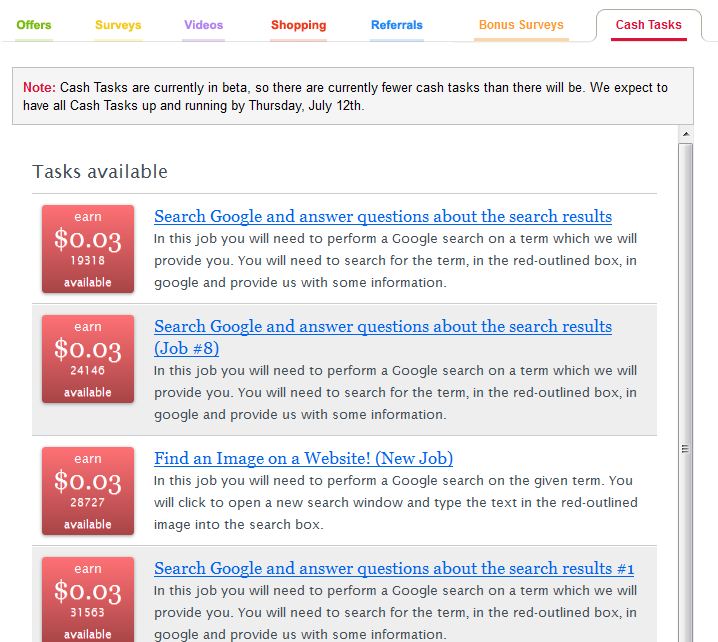Click earn badge showing 24146 available
The image size is (718, 642).
click(x=88, y=359)
